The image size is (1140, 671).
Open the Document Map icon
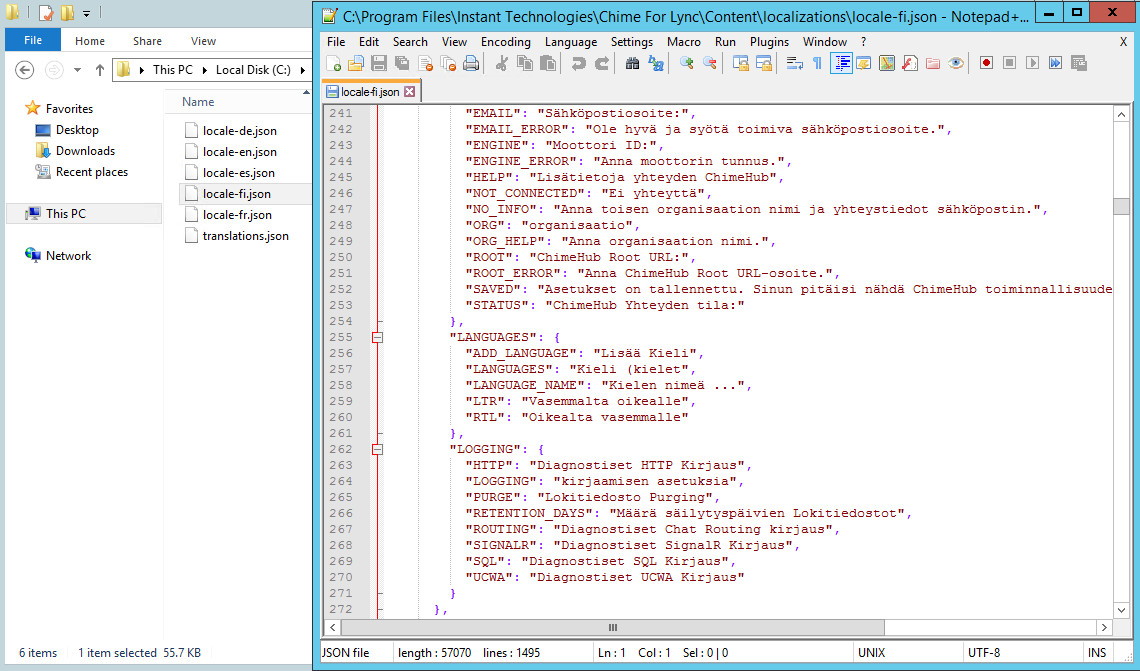[886, 64]
